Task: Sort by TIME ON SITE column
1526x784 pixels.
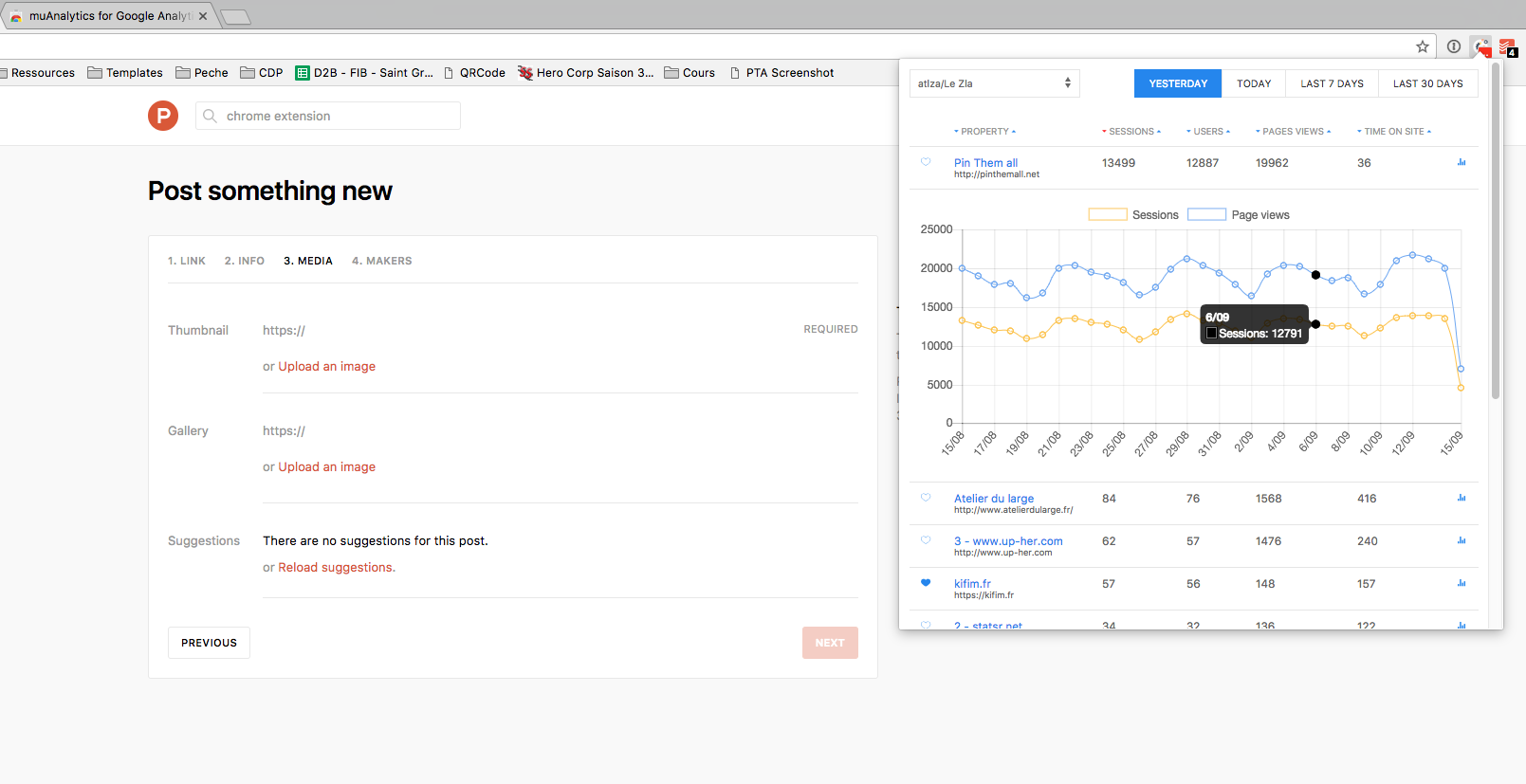Action: click(1394, 132)
